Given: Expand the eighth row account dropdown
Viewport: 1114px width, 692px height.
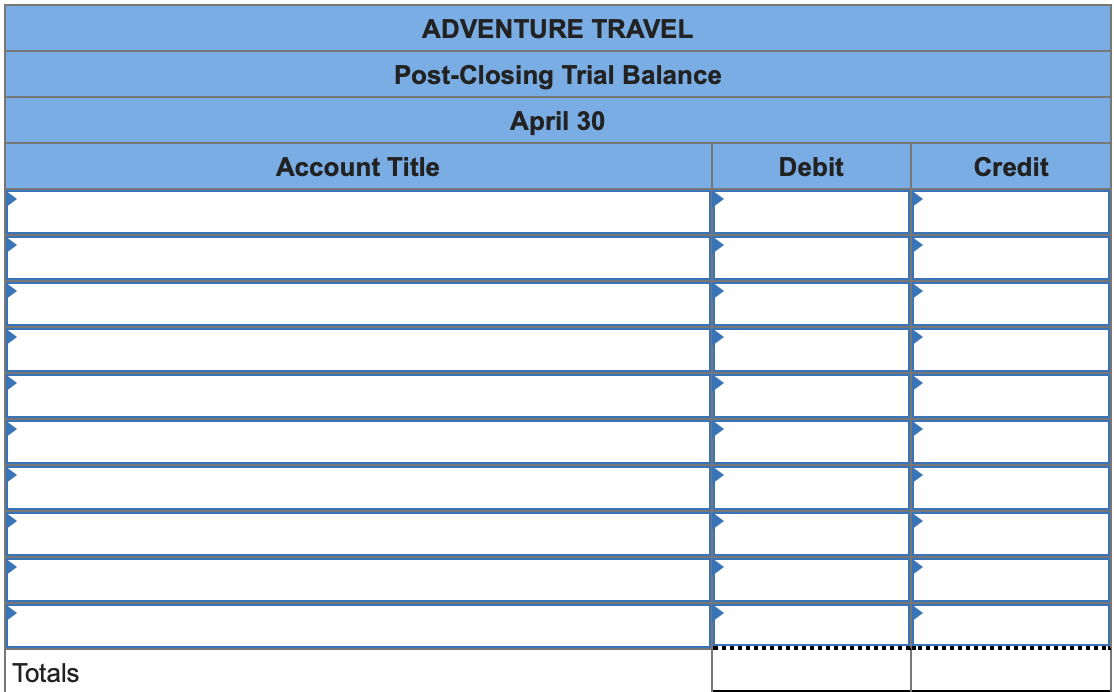Looking at the screenshot, I should point(355,533).
